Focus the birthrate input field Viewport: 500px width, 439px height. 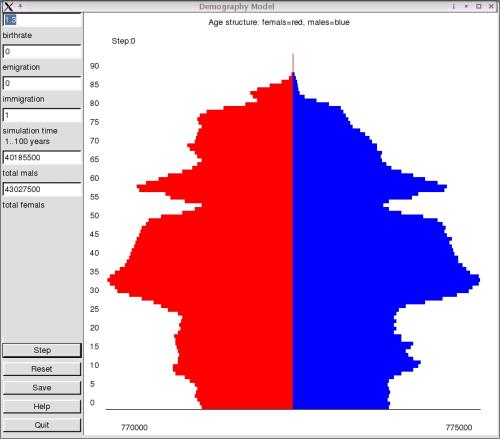pyautogui.click(x=42, y=20)
